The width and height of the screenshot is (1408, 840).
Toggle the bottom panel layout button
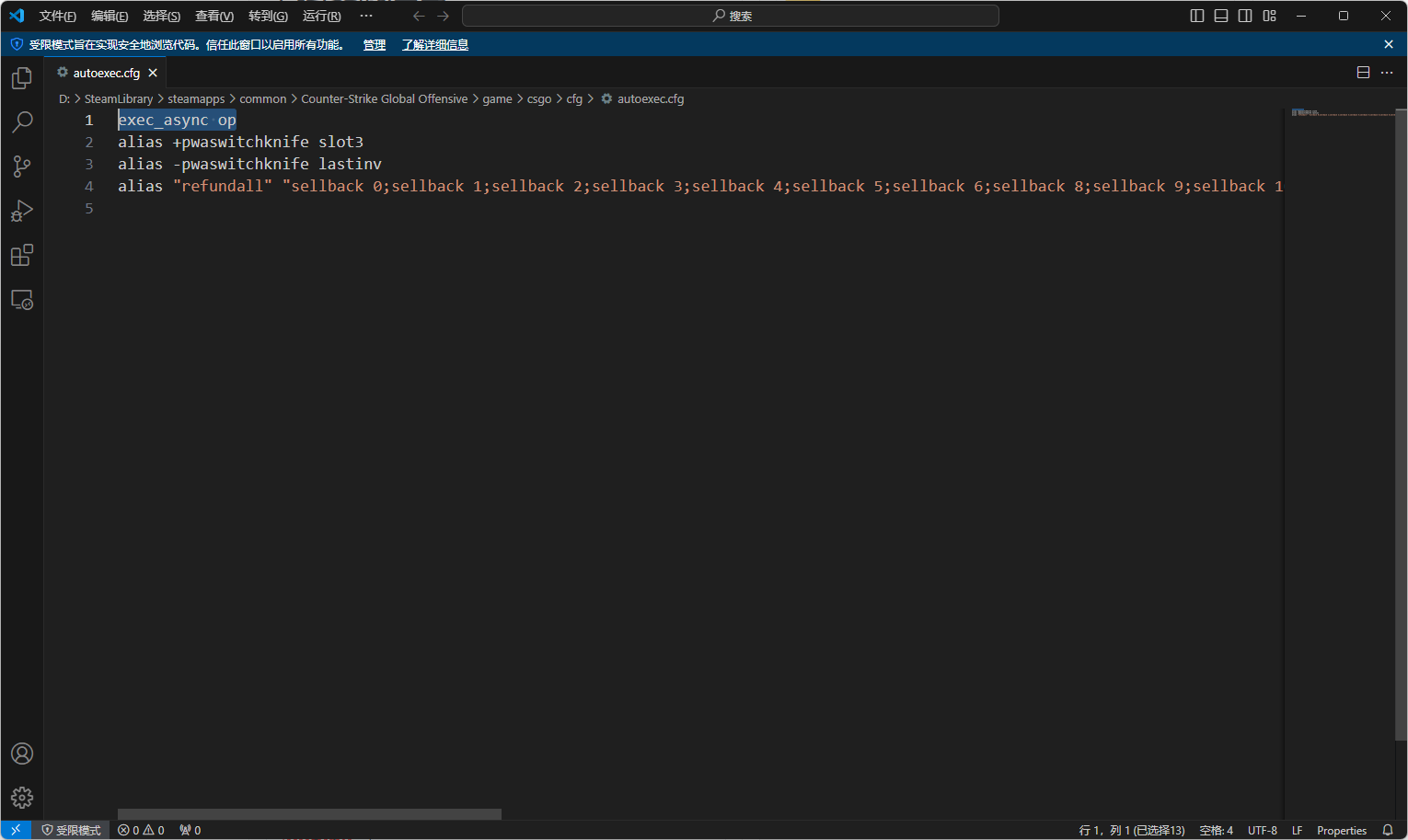[1221, 16]
